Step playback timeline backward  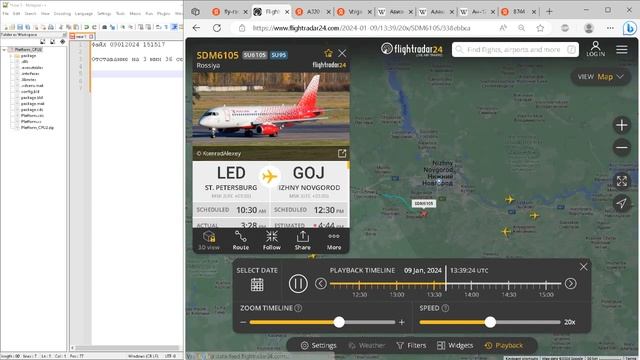pos(321,283)
